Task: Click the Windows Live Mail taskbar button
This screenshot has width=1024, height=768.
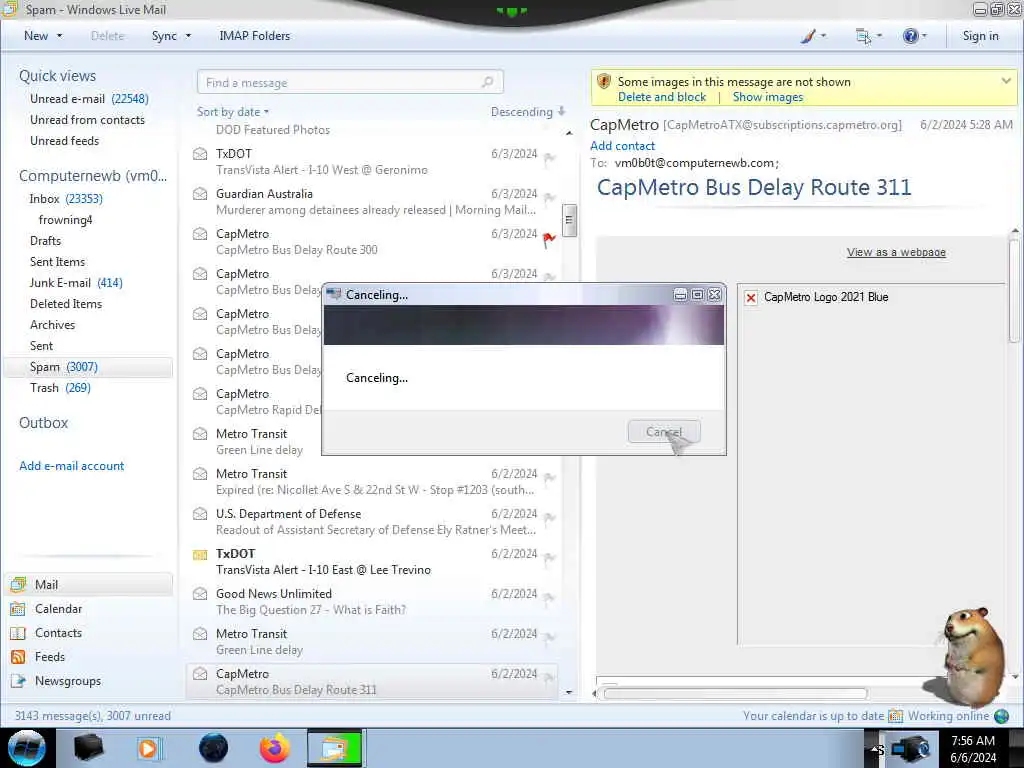Action: tap(335, 748)
